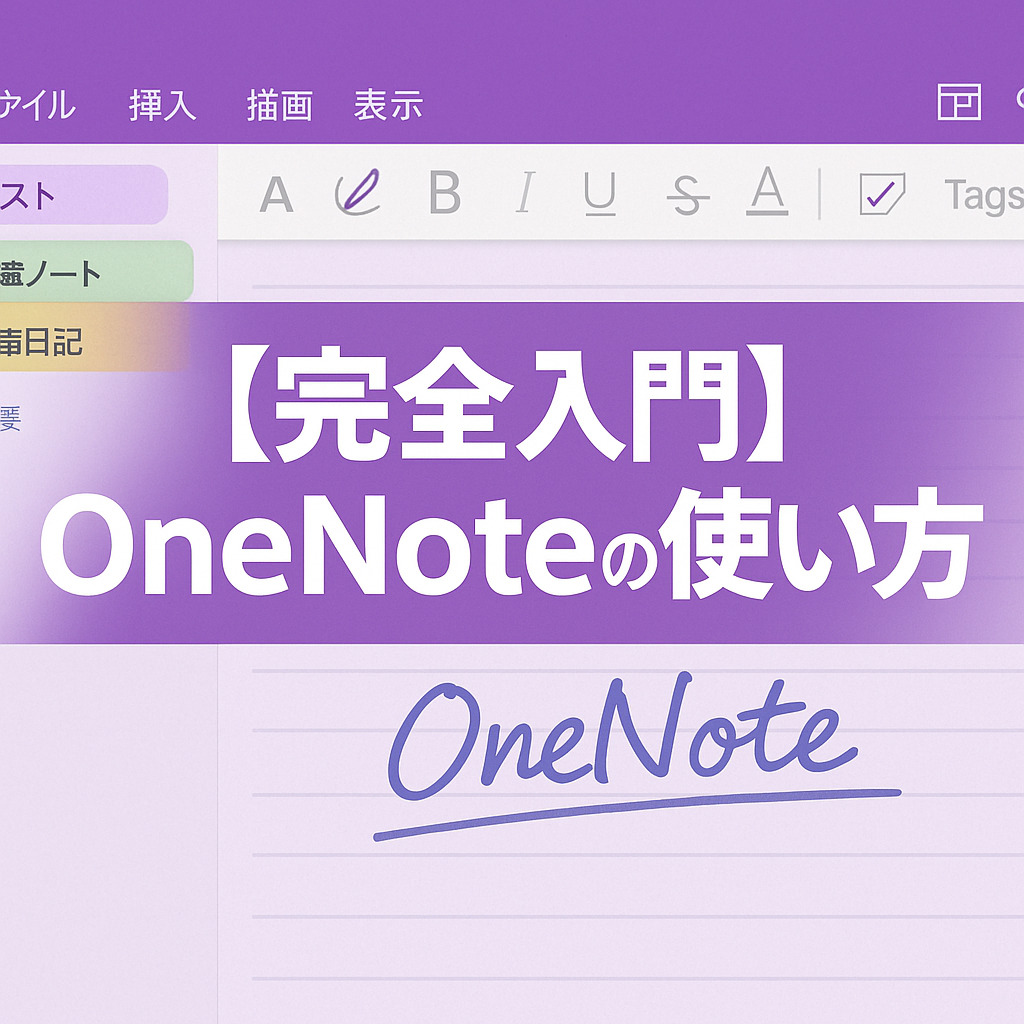Click the plain A text style icon
The width and height of the screenshot is (1024, 1024).
(x=276, y=194)
